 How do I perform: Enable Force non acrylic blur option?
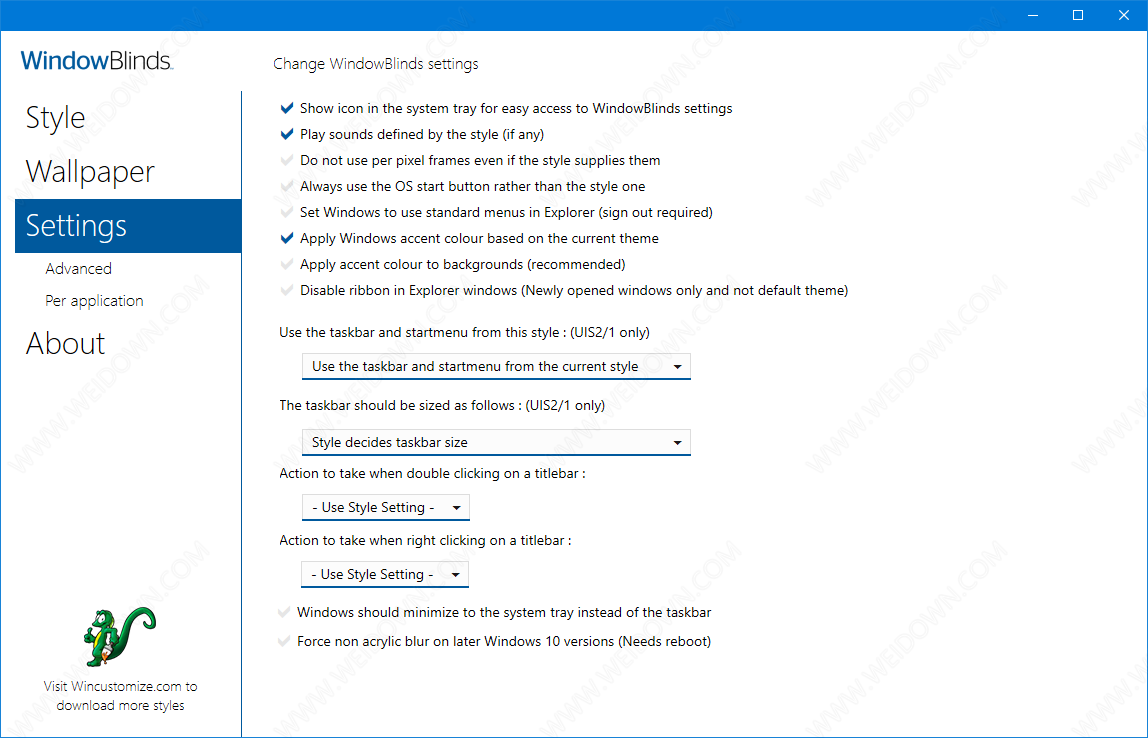coord(285,641)
